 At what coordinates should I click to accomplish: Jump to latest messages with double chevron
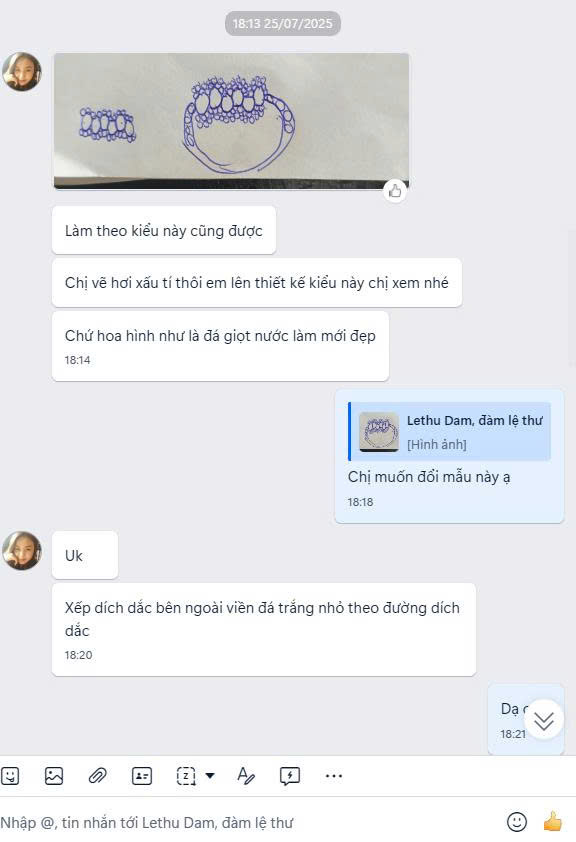point(544,721)
